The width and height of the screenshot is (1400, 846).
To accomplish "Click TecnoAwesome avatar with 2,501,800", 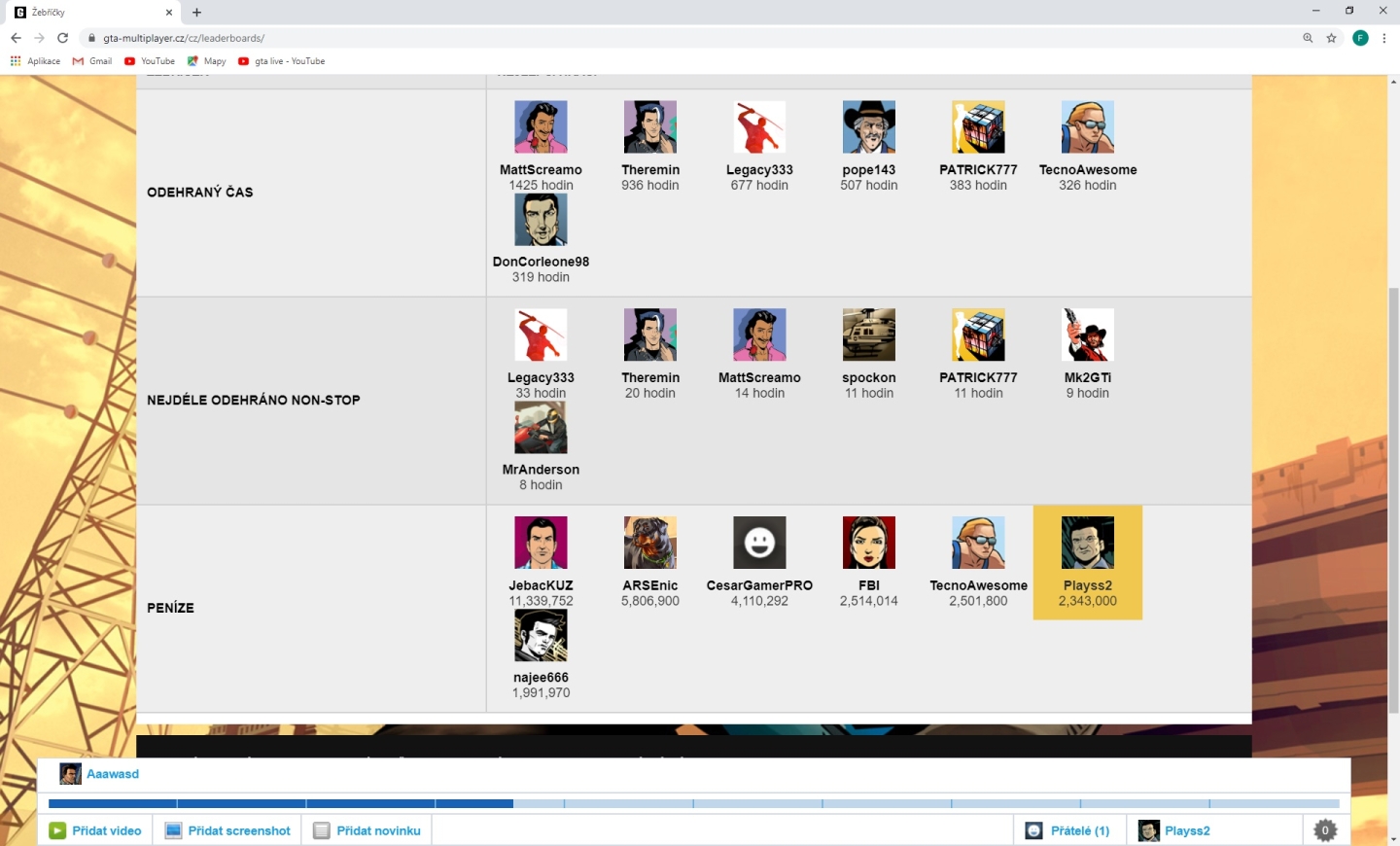I will tap(978, 543).
